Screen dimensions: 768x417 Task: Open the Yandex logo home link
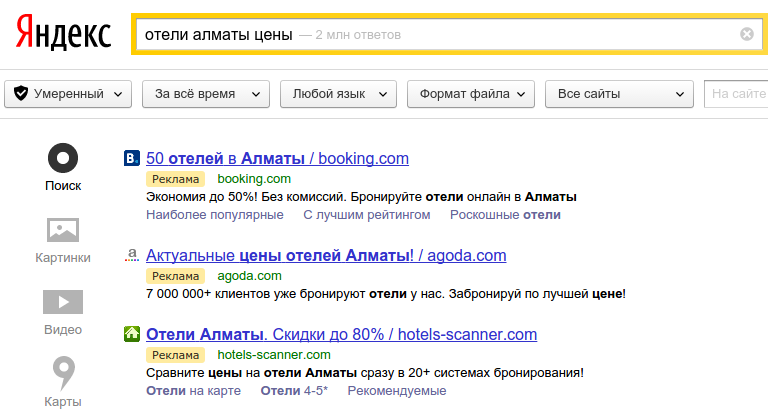(x=63, y=33)
